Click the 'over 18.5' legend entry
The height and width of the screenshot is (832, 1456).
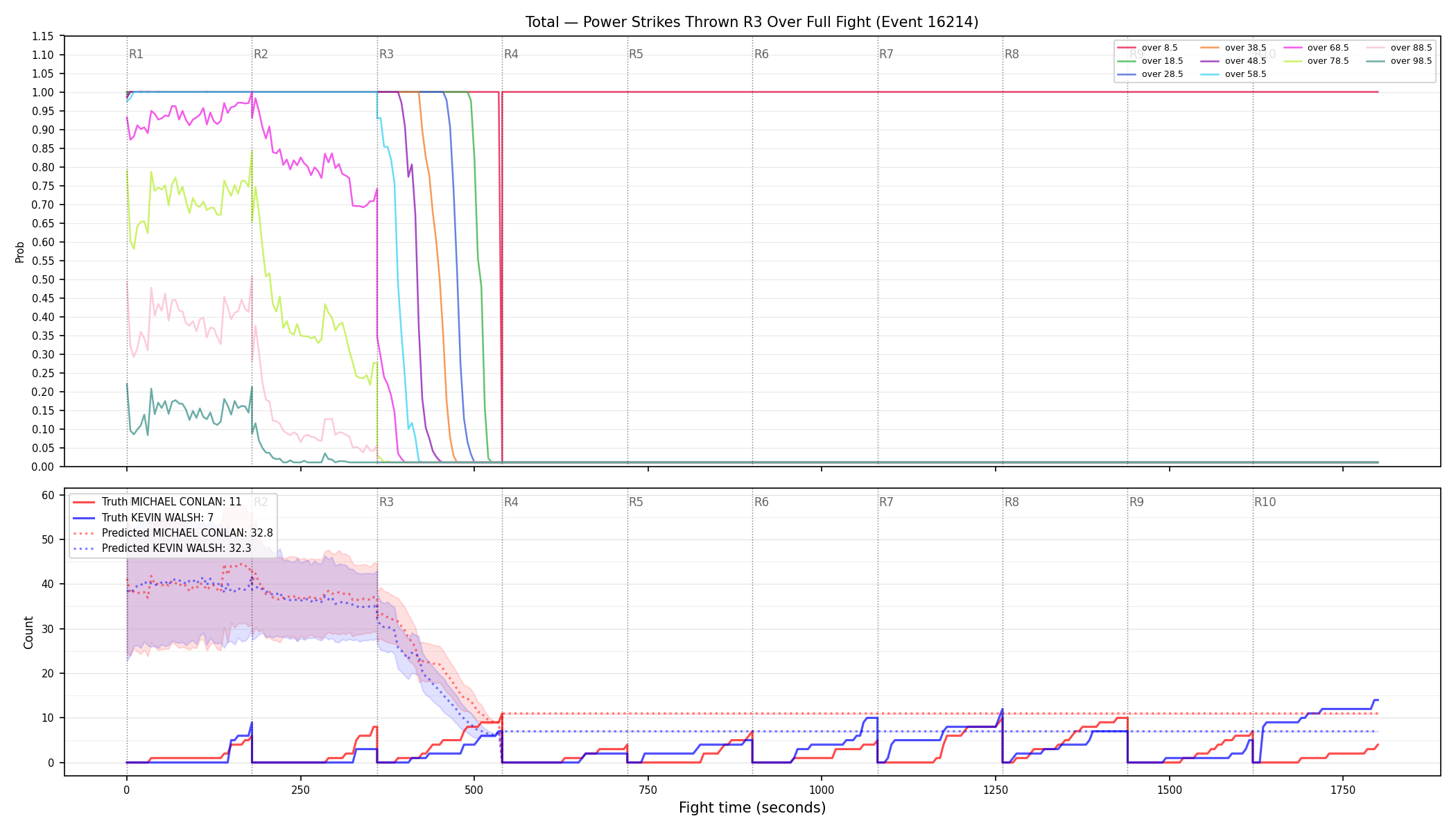(x=1150, y=61)
